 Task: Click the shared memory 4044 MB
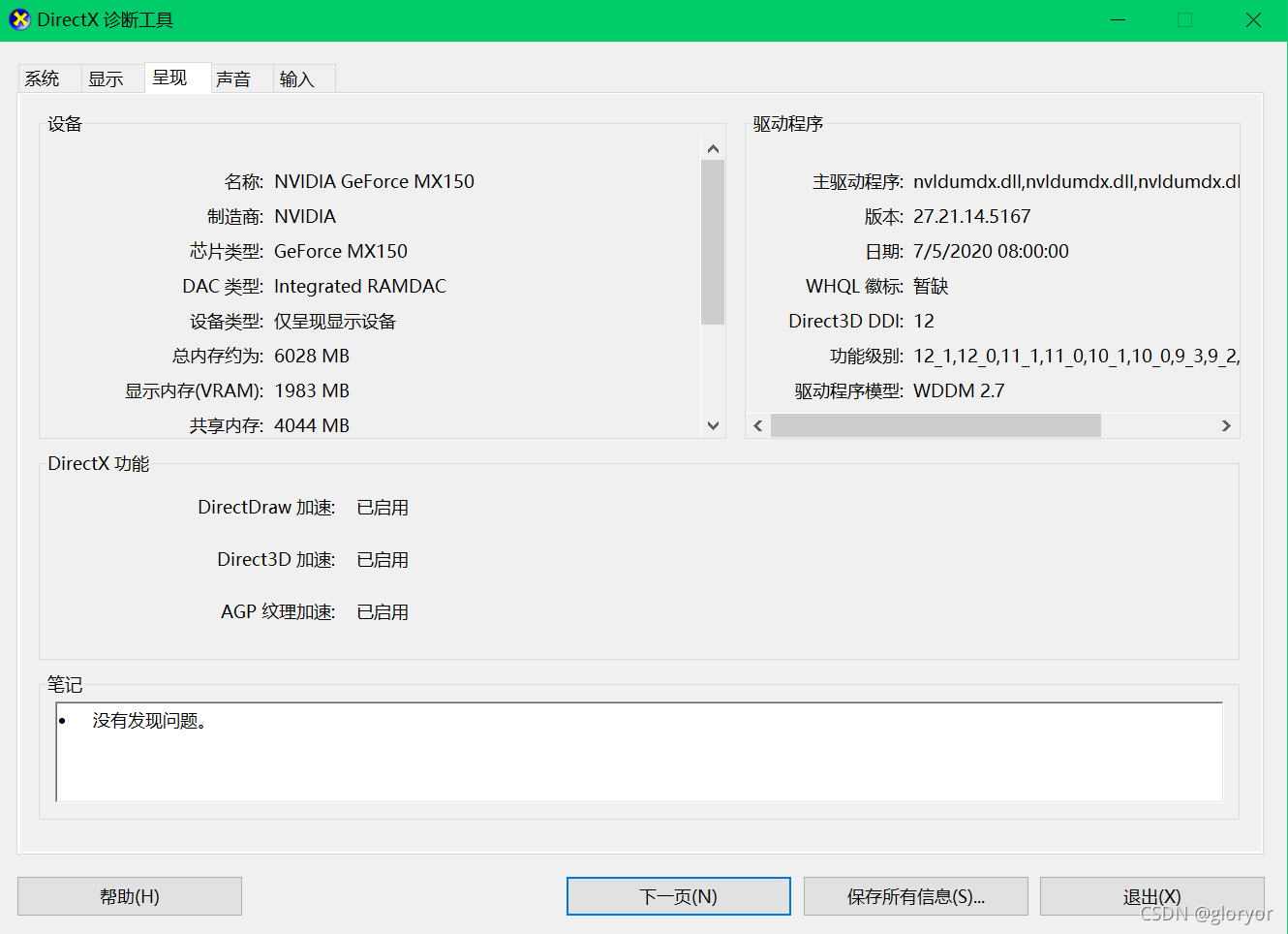(x=312, y=425)
